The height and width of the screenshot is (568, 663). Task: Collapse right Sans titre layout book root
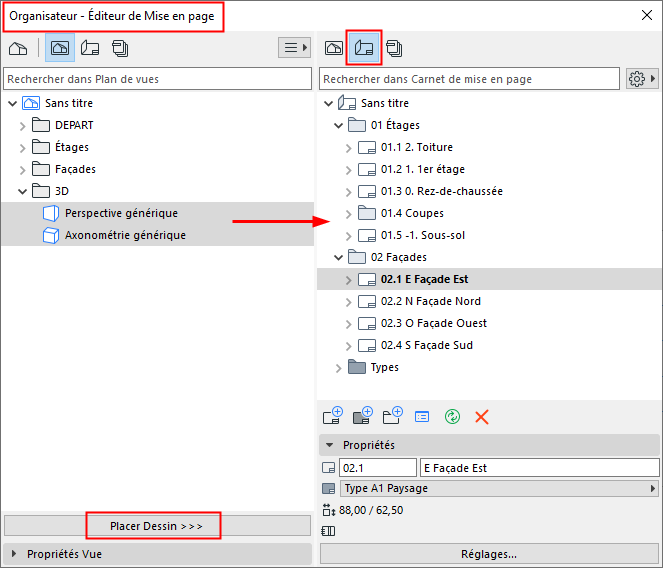[329, 103]
